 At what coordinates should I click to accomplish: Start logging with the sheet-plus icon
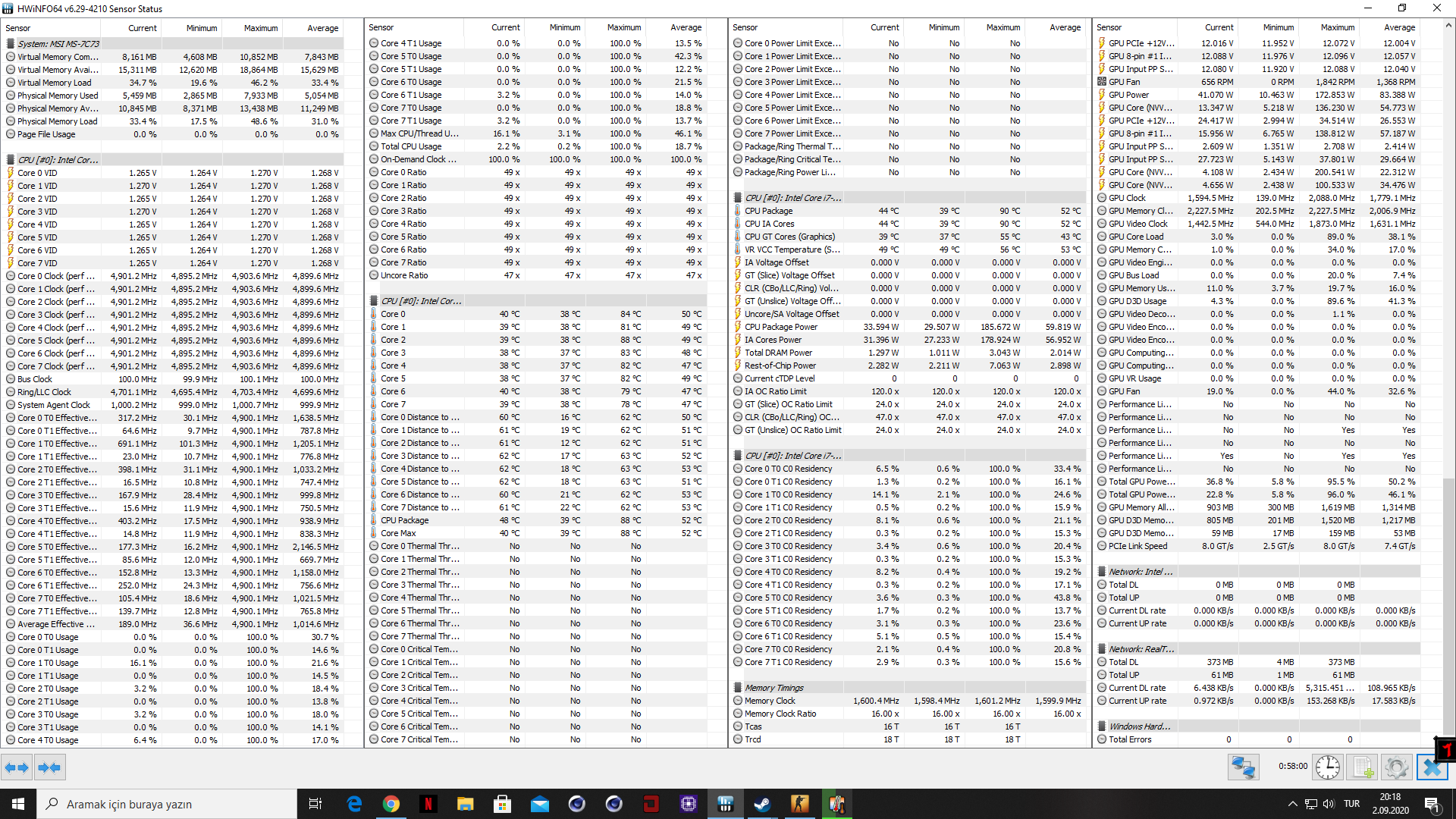(1363, 767)
